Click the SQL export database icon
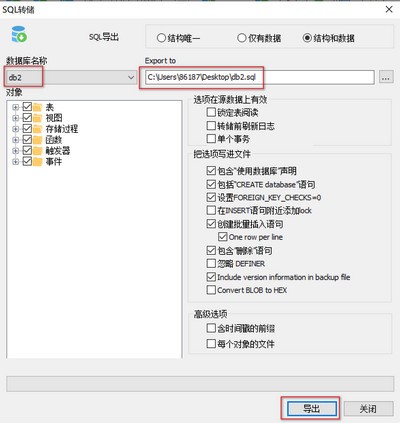Image resolution: width=400 pixels, height=423 pixels. [19, 34]
